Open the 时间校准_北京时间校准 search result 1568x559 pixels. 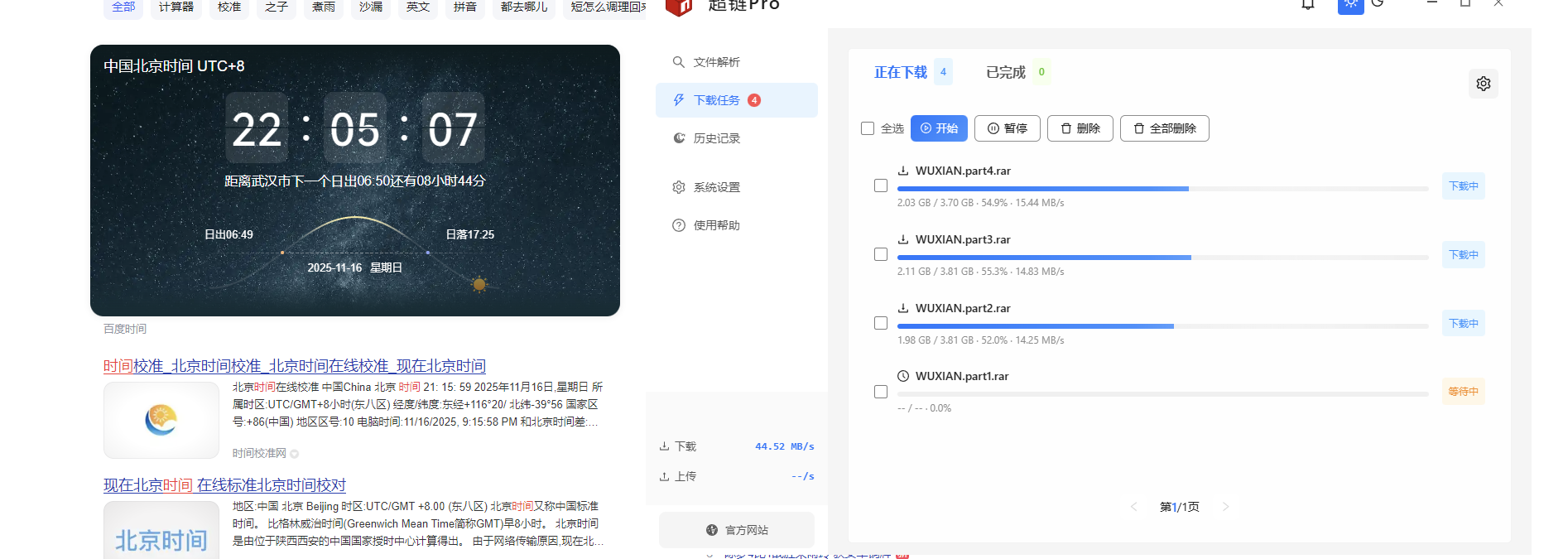[294, 366]
